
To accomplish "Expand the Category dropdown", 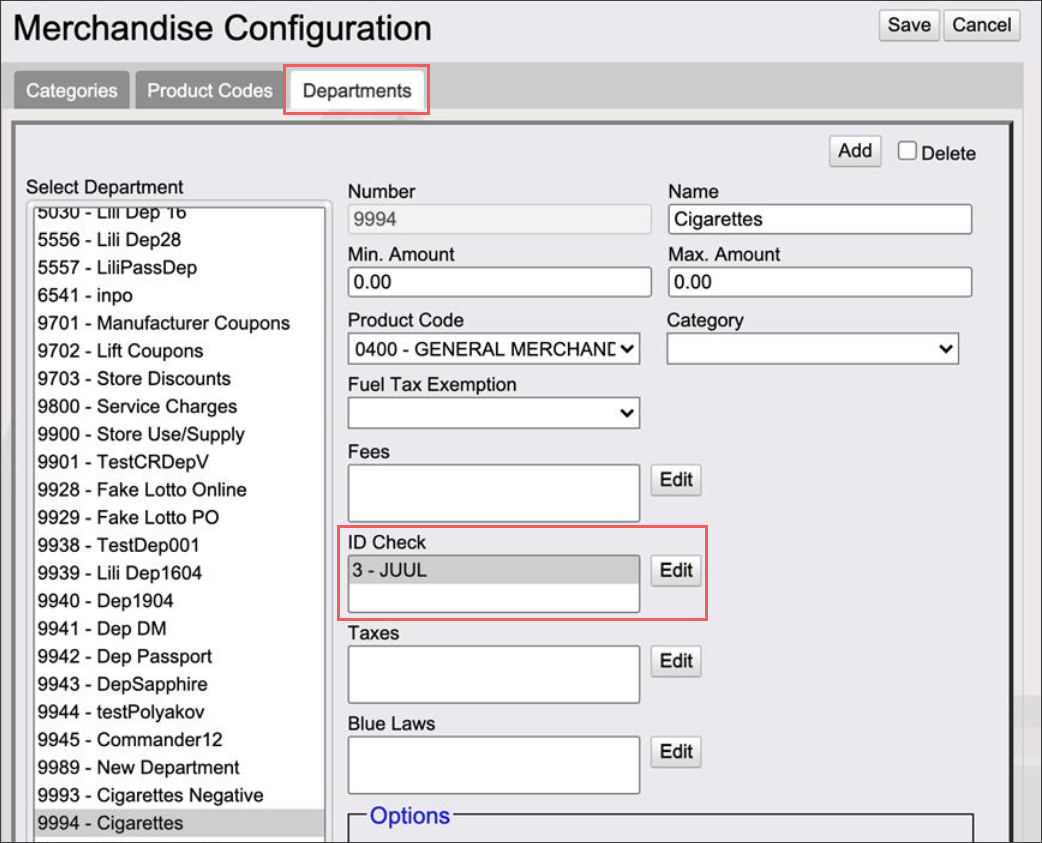I will pyautogui.click(x=813, y=349).
